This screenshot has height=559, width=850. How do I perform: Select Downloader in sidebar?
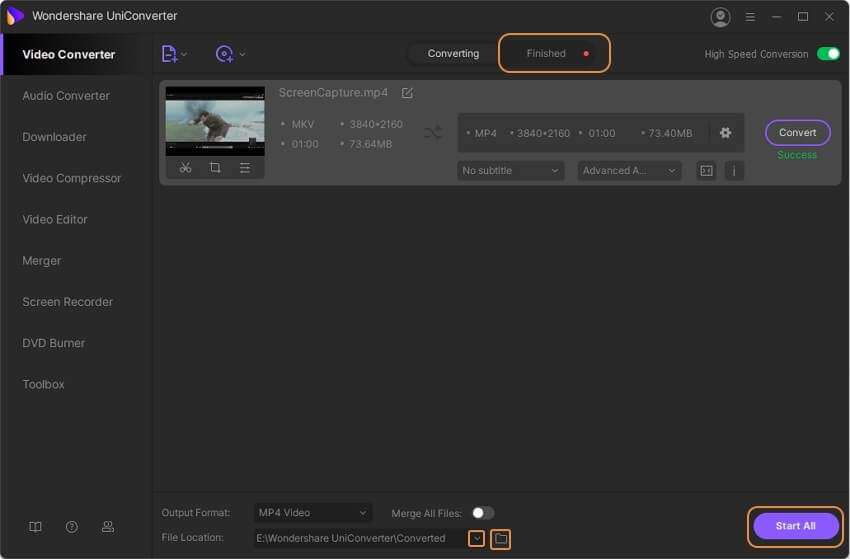(x=54, y=137)
